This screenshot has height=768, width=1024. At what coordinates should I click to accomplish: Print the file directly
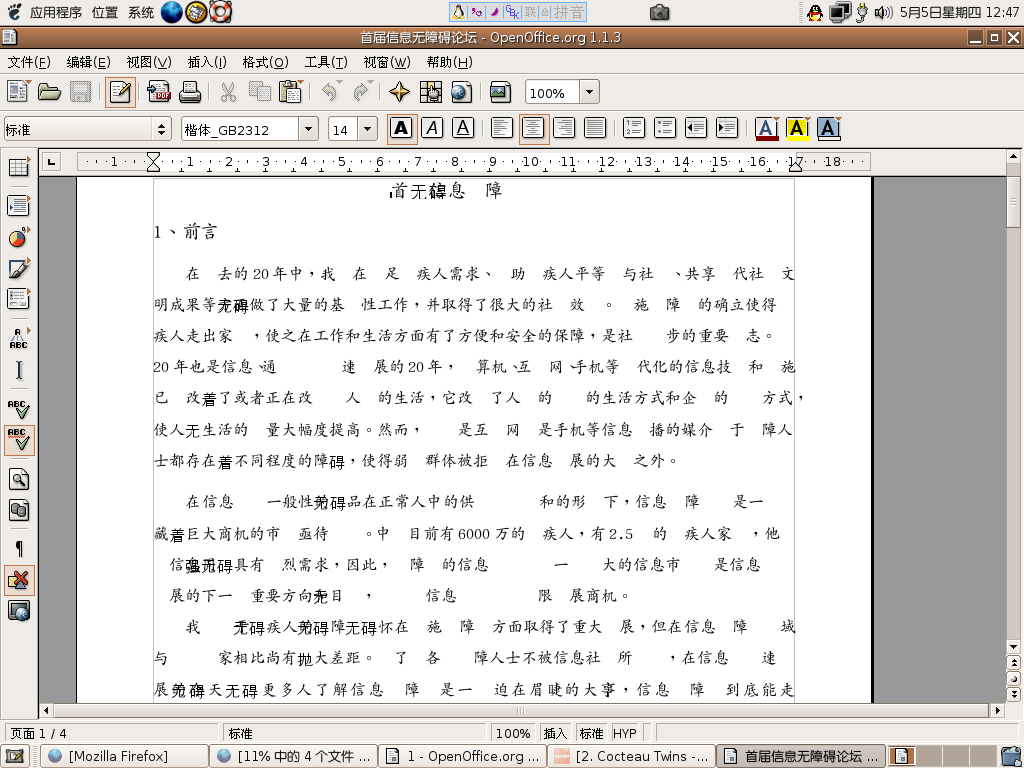[189, 92]
